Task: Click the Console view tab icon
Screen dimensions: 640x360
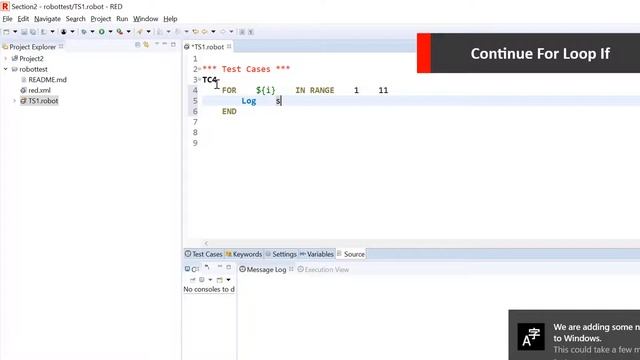Action: click(187, 269)
